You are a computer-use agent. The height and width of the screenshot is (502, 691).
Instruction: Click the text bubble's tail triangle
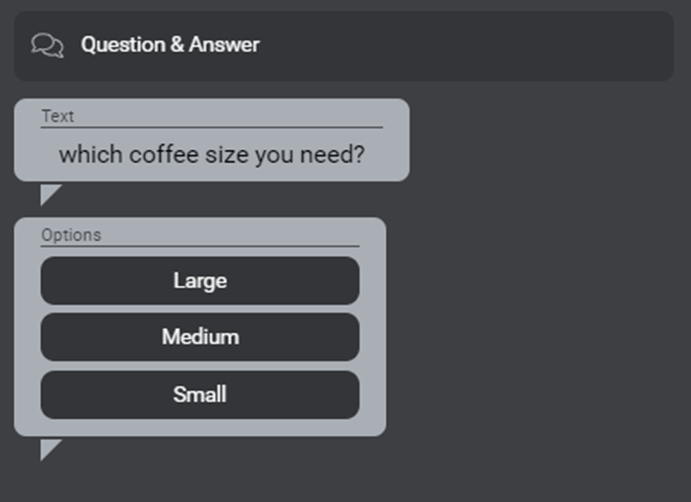pyautogui.click(x=48, y=192)
